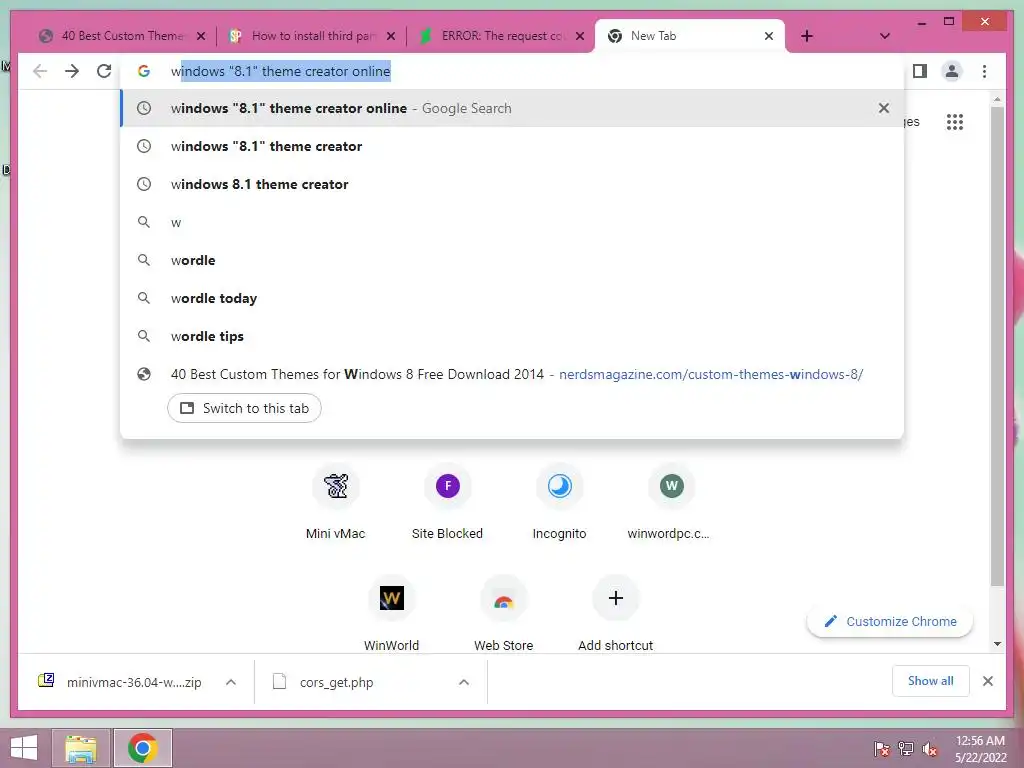1024x768 pixels.
Task: Expand the cors_get.php download options
Action: click(x=464, y=682)
